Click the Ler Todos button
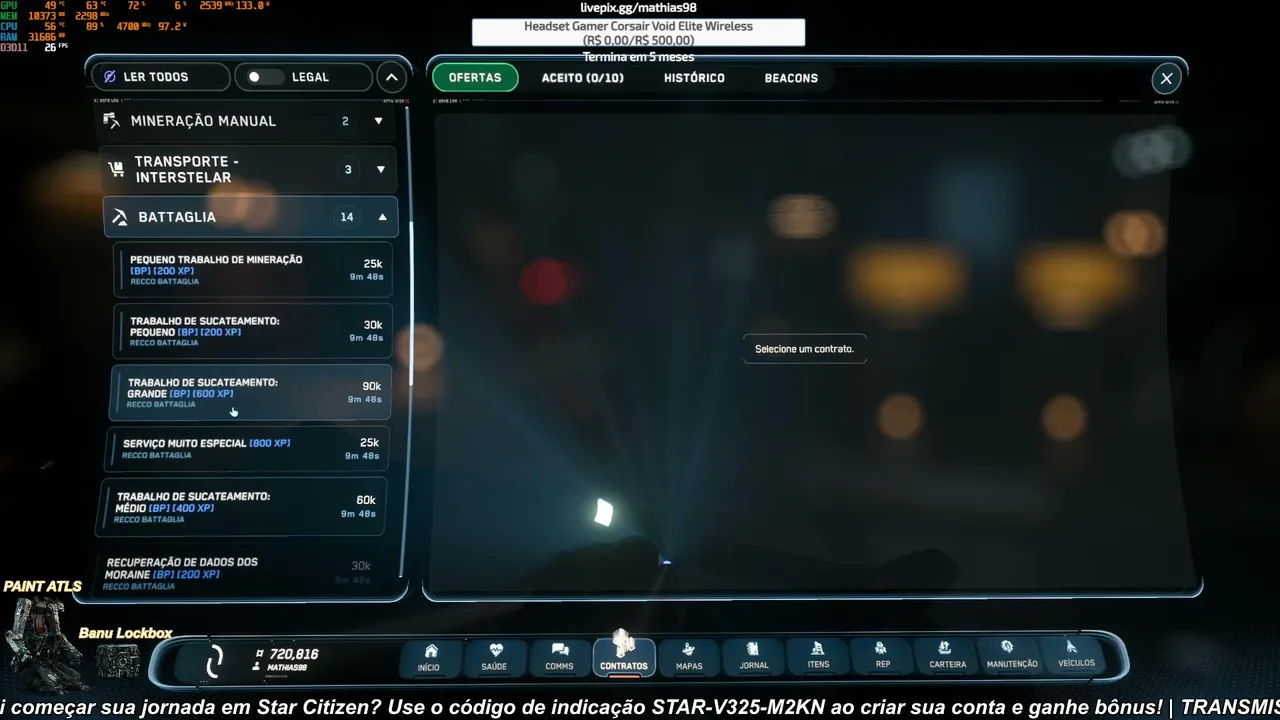Screen dimensions: 1280x720 (x=160, y=77)
